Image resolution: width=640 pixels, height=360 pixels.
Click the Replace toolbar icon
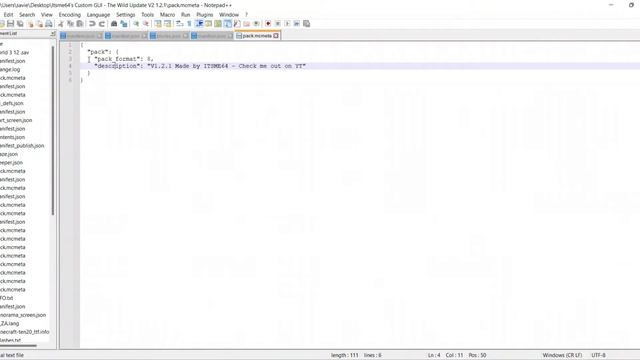(x=124, y=24)
